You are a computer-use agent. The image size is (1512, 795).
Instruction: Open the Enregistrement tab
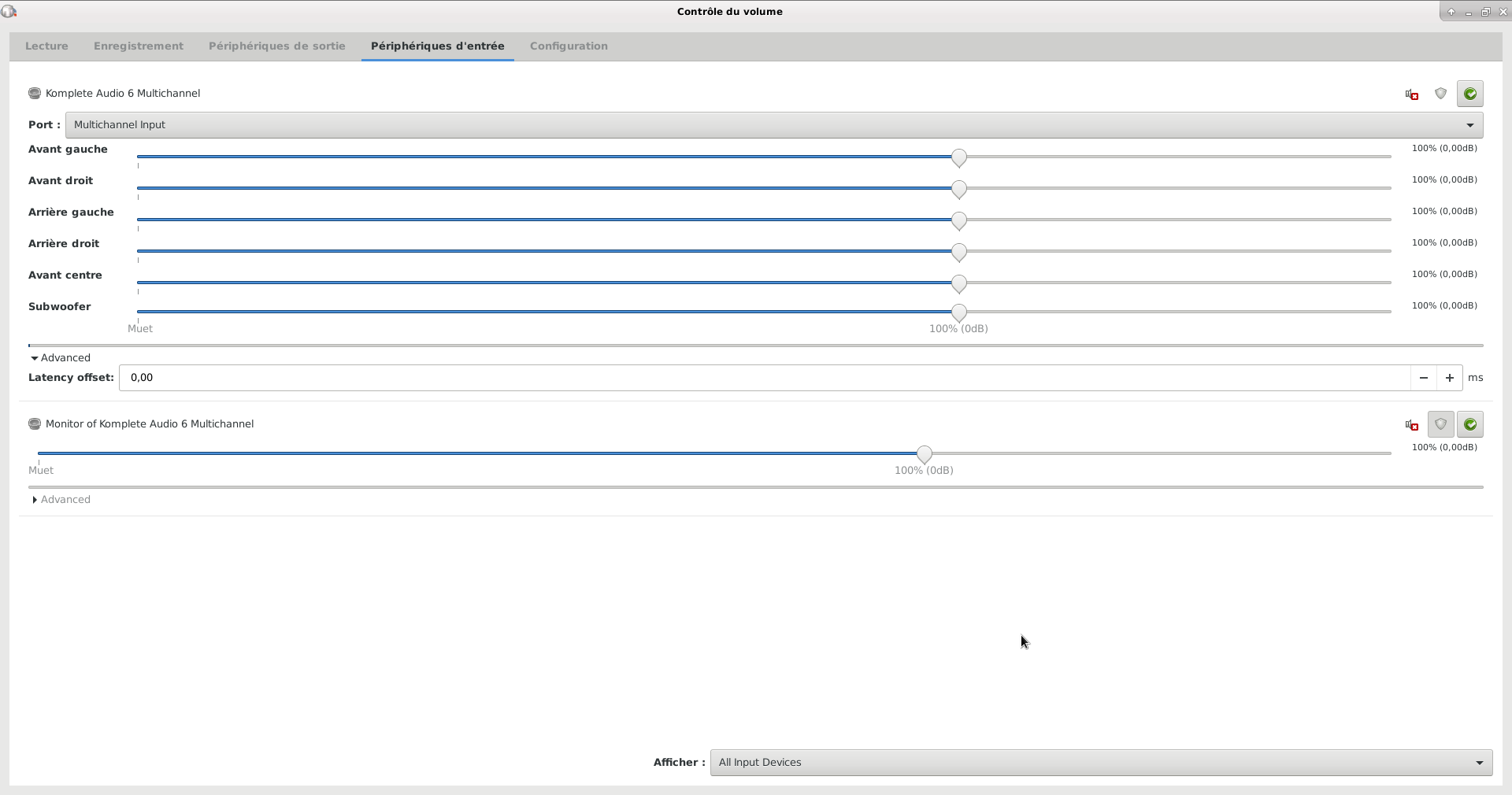click(x=139, y=46)
